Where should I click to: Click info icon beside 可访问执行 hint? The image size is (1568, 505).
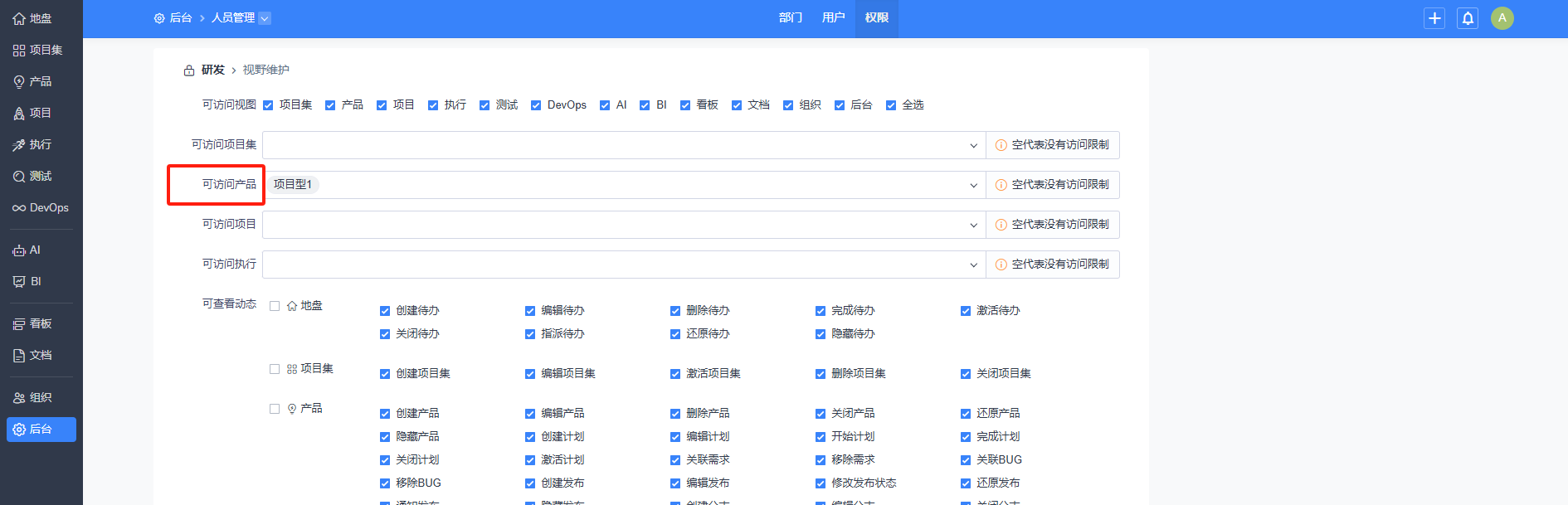coord(1001,265)
